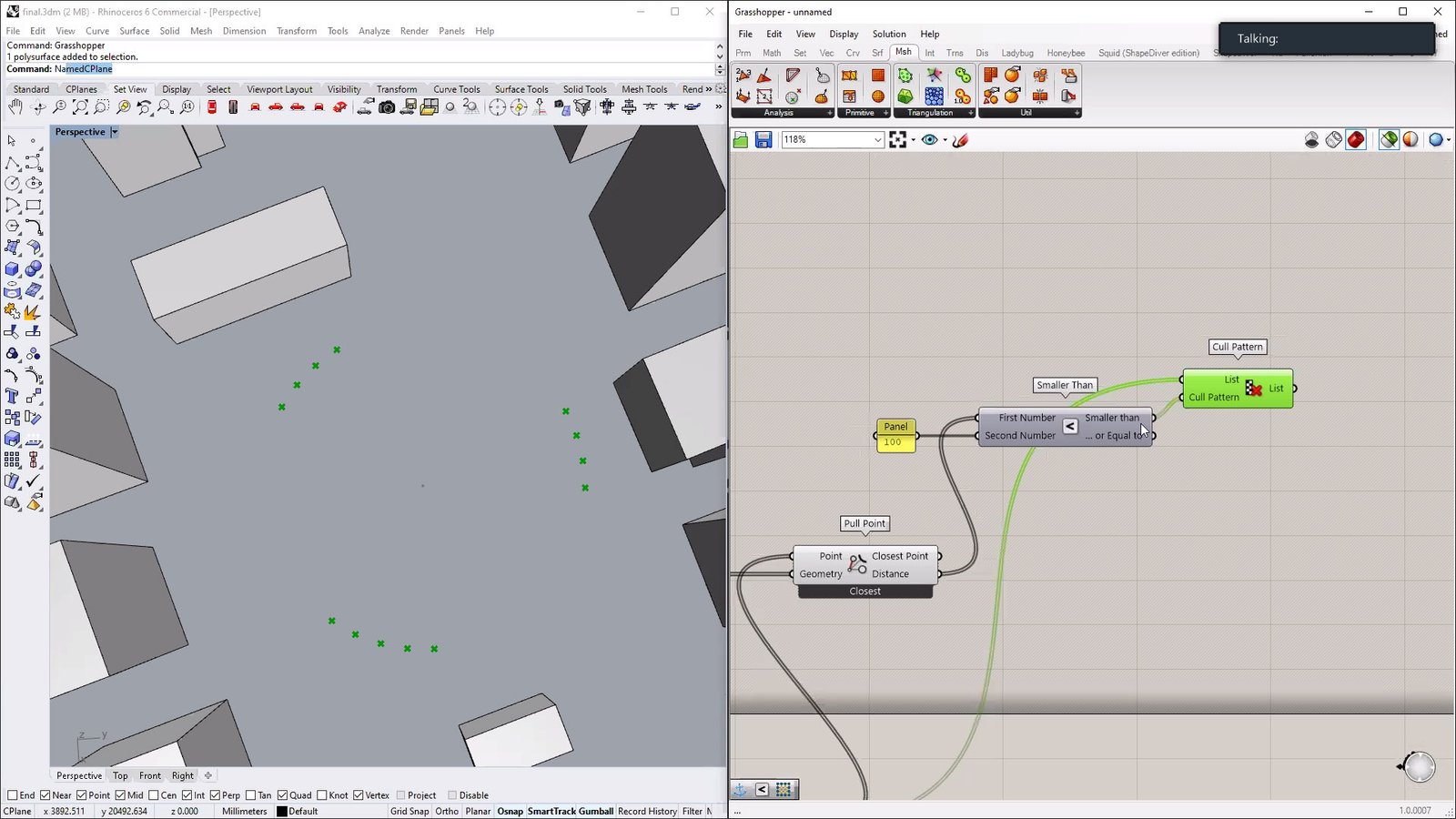Image resolution: width=1456 pixels, height=819 pixels.
Task: Open the 118% zoom level dropdown
Action: pyautogui.click(x=877, y=140)
